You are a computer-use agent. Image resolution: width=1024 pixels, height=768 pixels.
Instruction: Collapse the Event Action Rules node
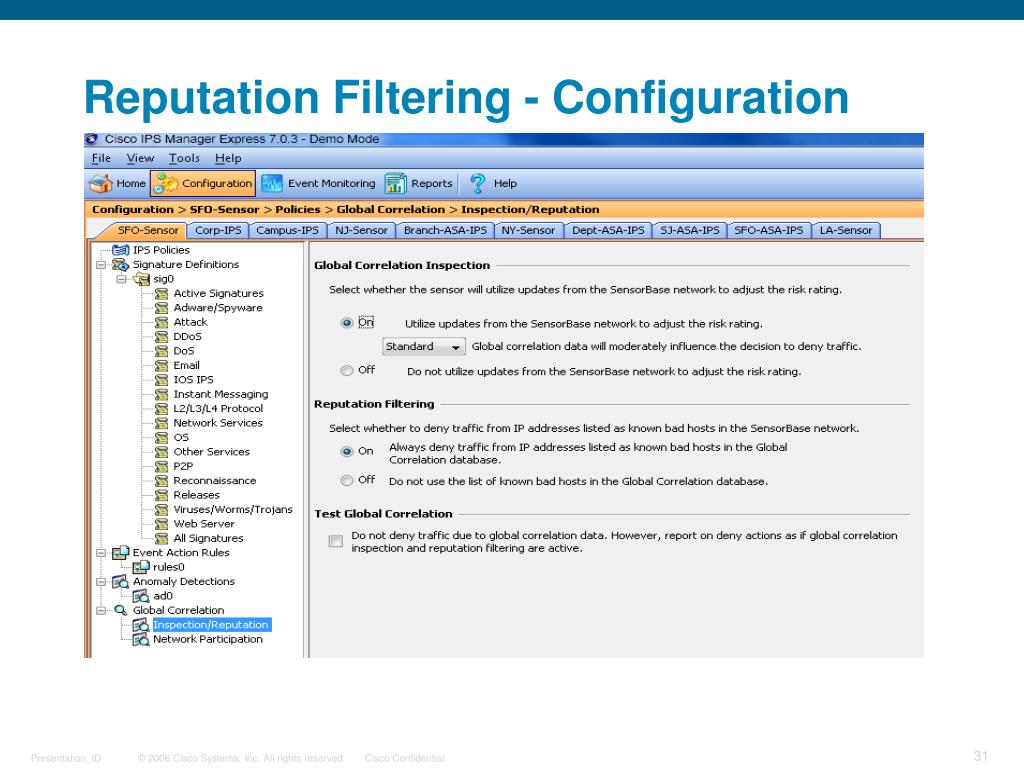[101, 552]
